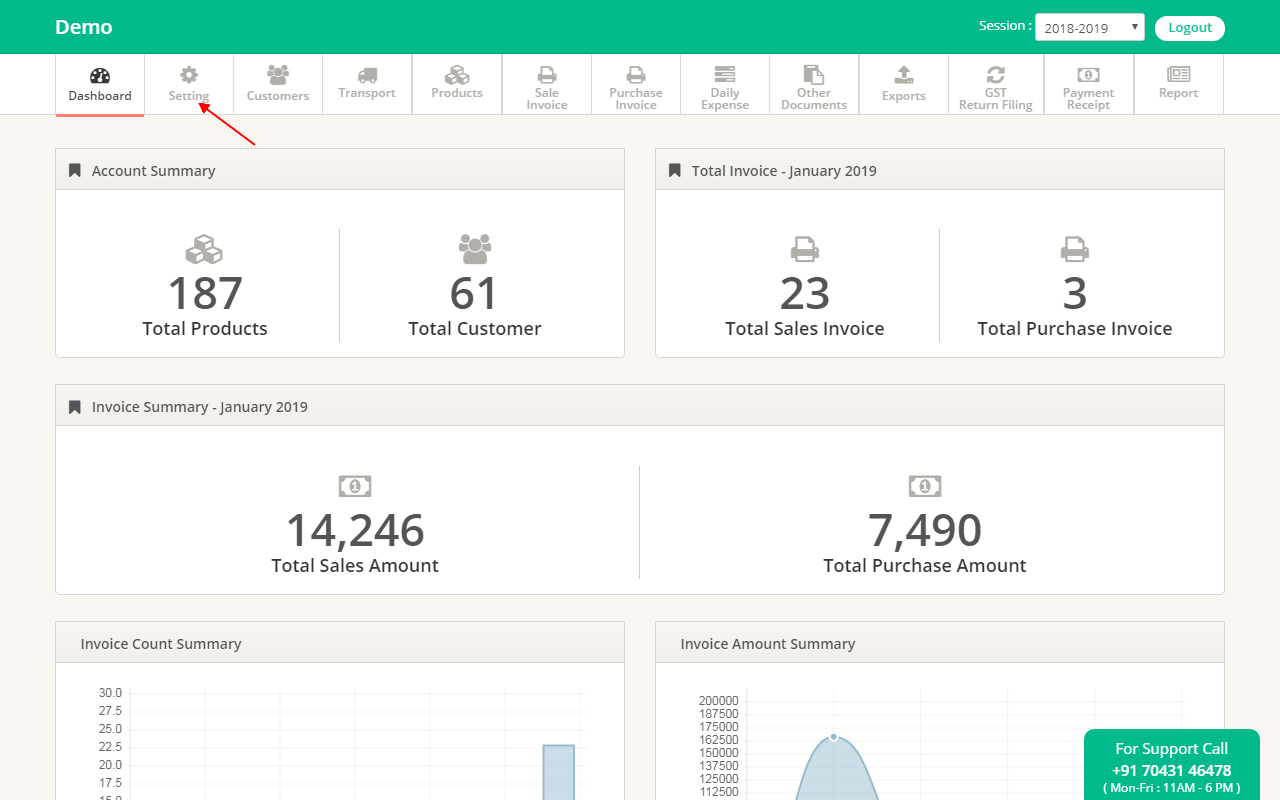Click the 3 Total Purchase Invoice count

point(1075,294)
